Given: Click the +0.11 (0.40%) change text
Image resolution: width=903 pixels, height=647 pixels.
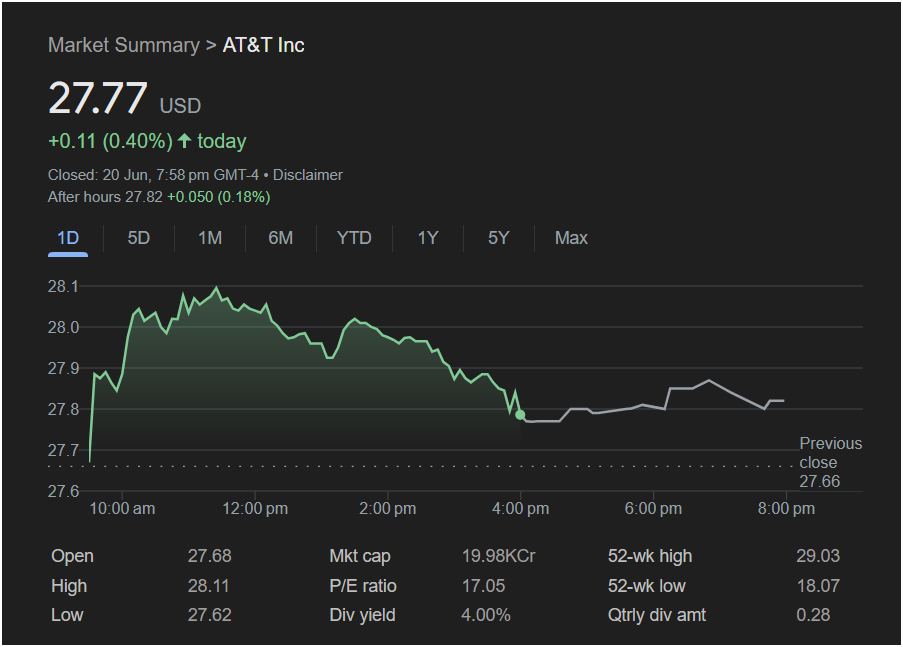Looking at the screenshot, I should pyautogui.click(x=110, y=141).
